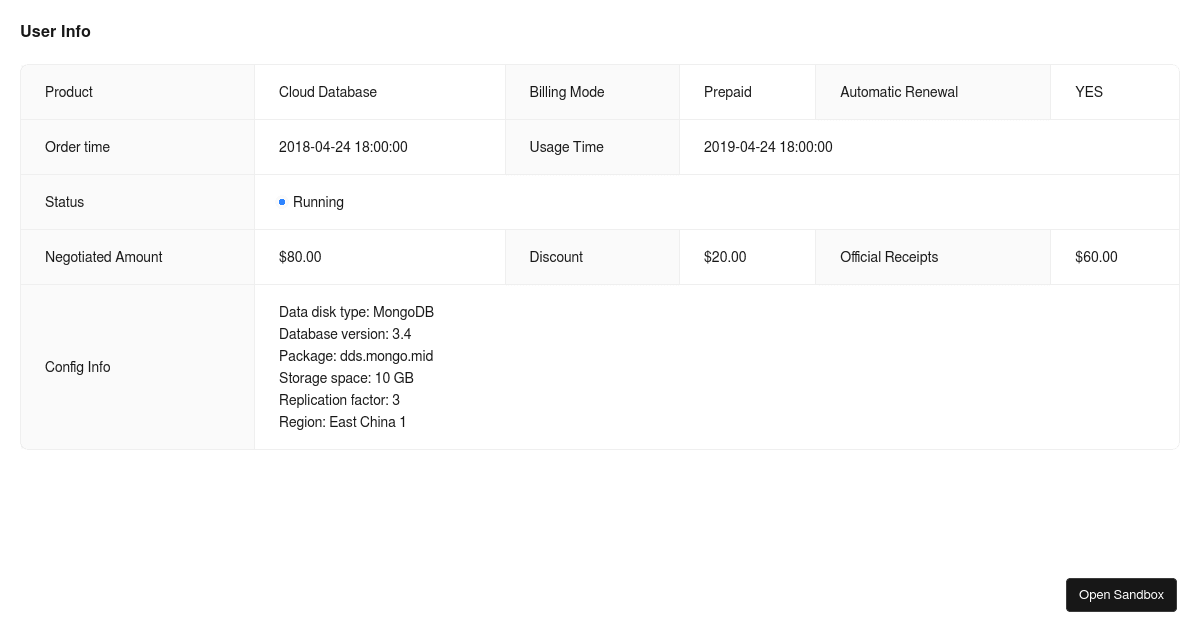
Task: Select the Package dds.mongo.mid line
Action: (x=356, y=356)
